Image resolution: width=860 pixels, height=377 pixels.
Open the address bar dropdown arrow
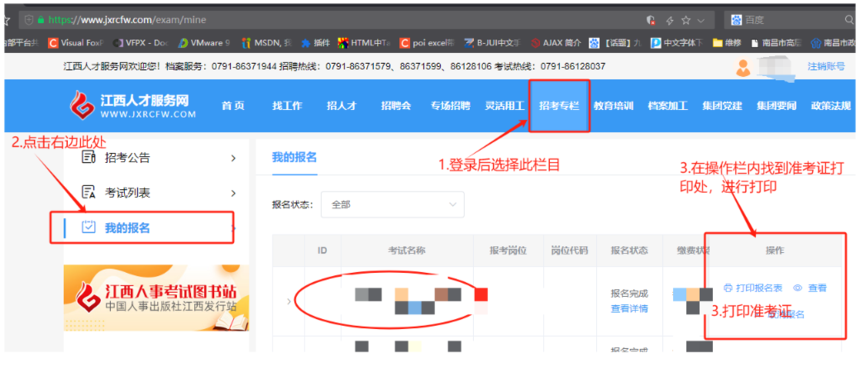[701, 21]
